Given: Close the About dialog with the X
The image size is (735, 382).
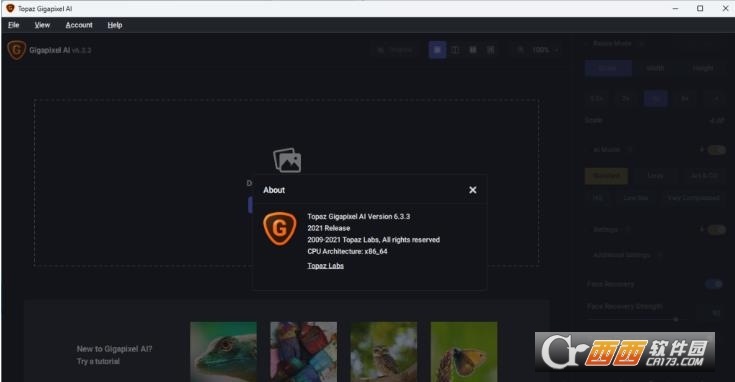Looking at the screenshot, I should 472,190.
